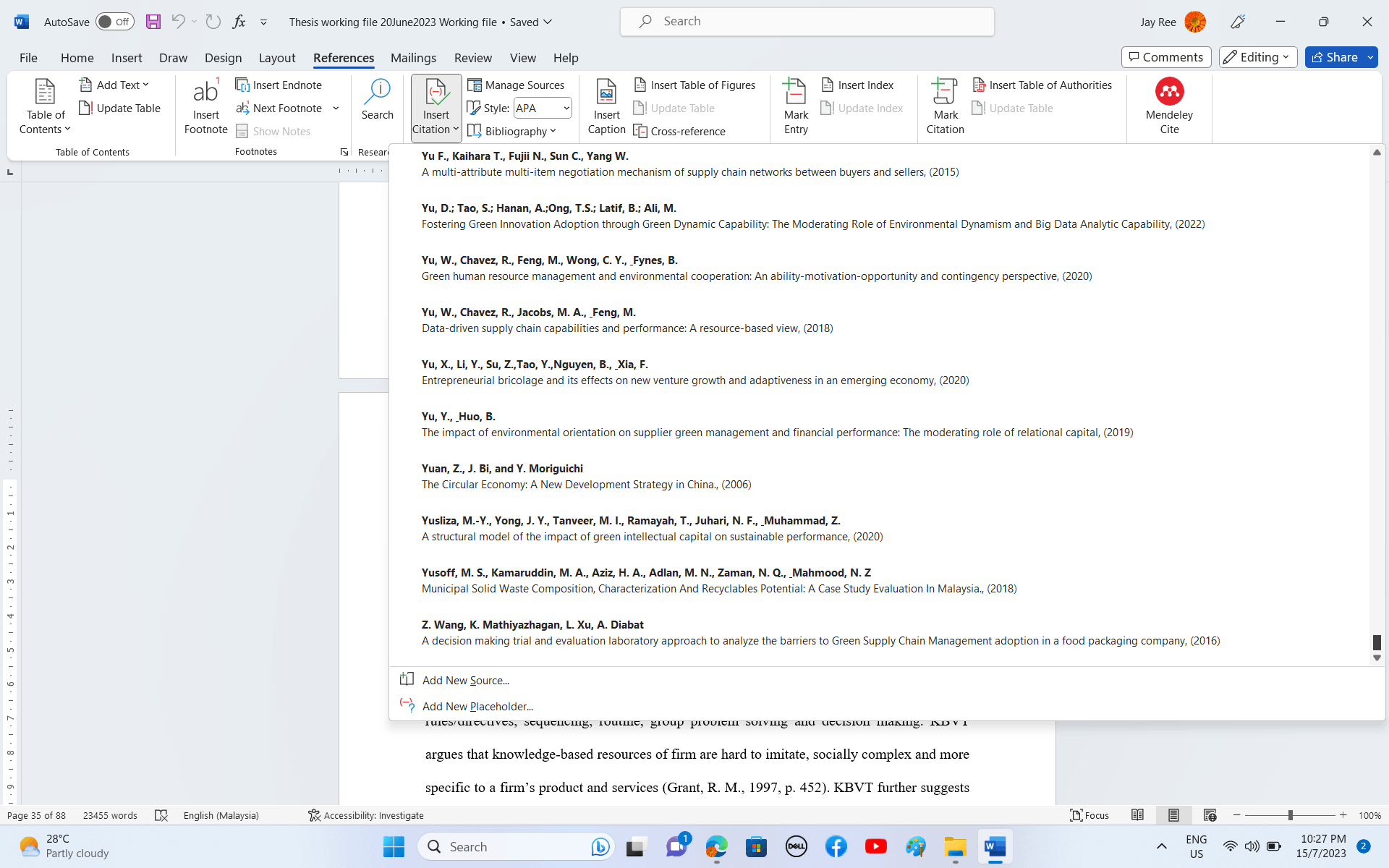
Task: Select the Yuan, Z. Circular Economy citation
Action: 586,476
